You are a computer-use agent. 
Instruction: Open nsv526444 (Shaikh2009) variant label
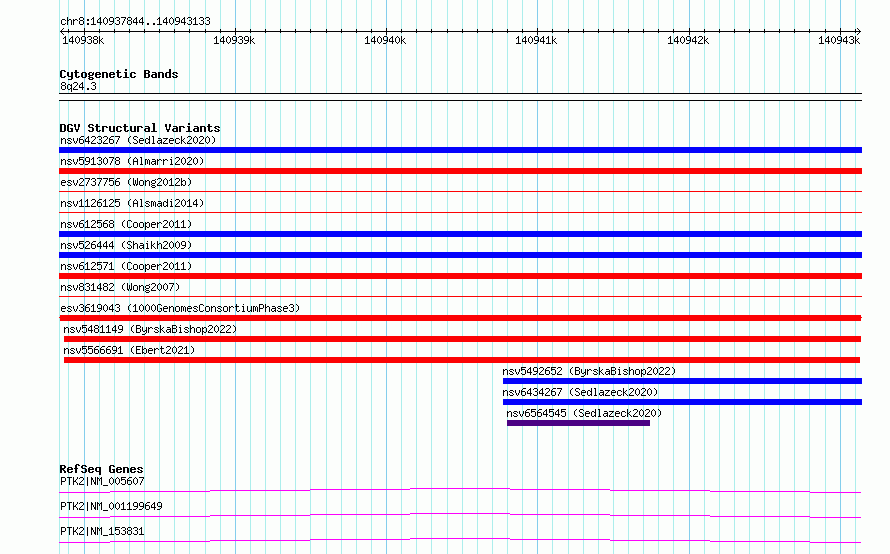coord(126,245)
